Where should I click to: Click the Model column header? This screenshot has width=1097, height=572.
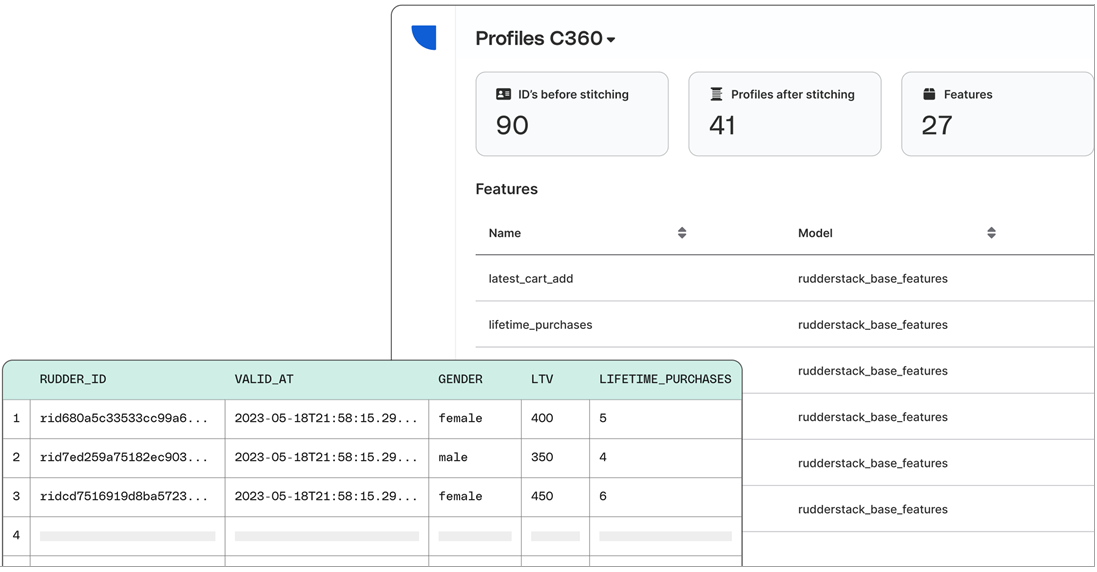click(x=815, y=233)
